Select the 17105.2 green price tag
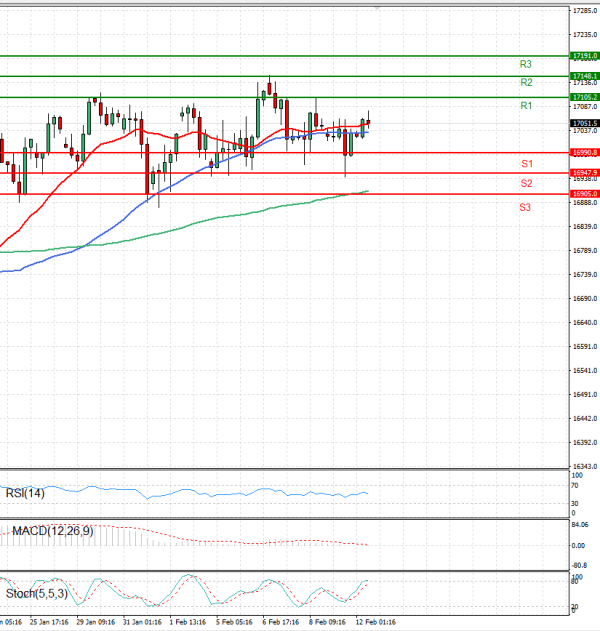The image size is (600, 631). click(584, 96)
